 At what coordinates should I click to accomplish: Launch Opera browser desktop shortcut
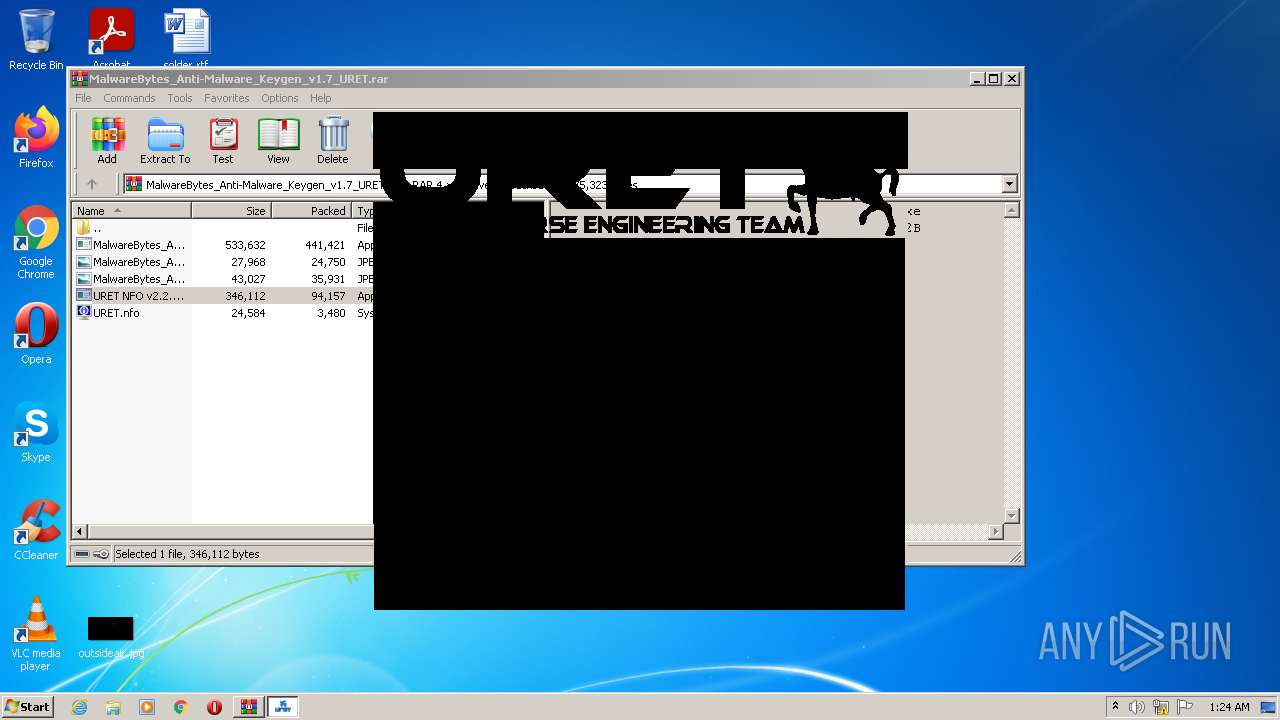36,334
